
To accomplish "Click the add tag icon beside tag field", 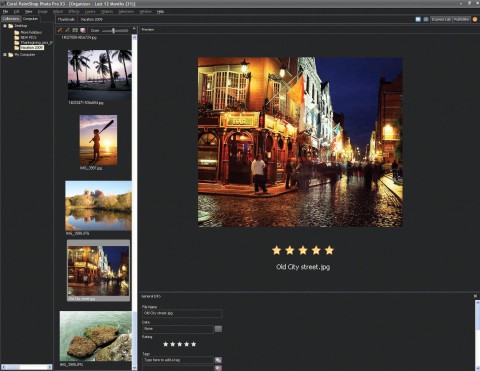I will tap(218, 360).
